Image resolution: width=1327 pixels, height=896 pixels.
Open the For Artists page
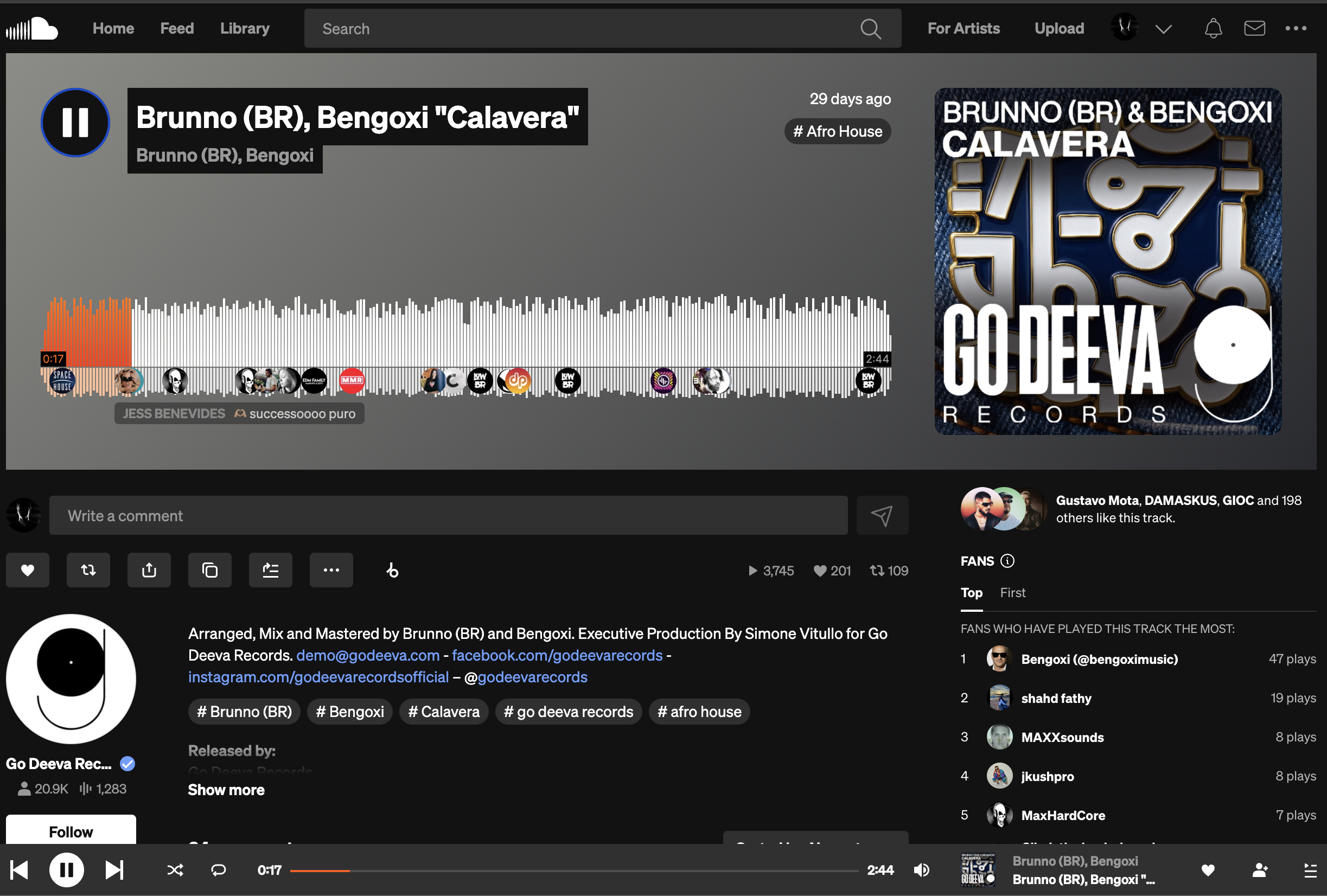(964, 29)
